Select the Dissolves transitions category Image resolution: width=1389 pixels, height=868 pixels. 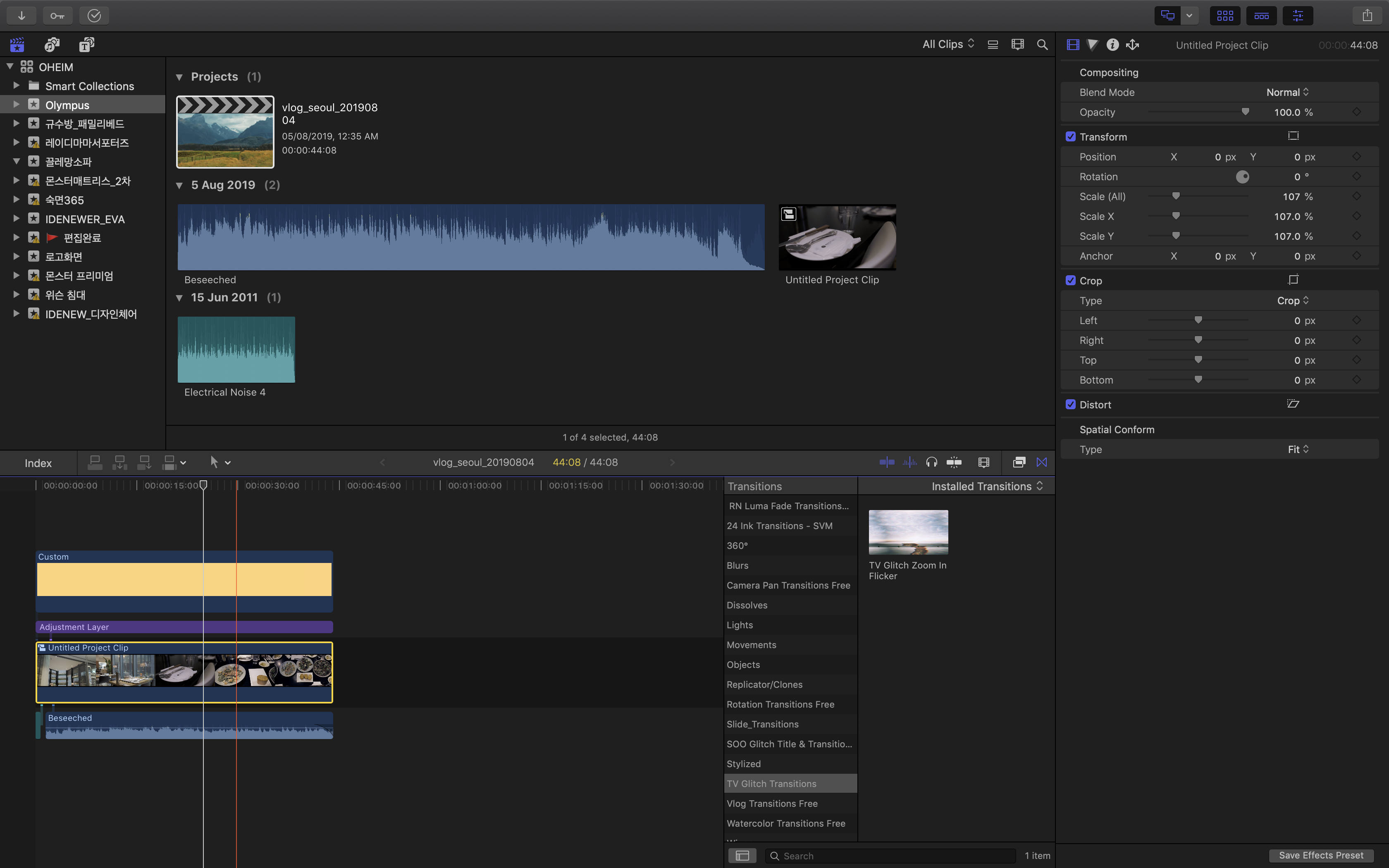747,605
